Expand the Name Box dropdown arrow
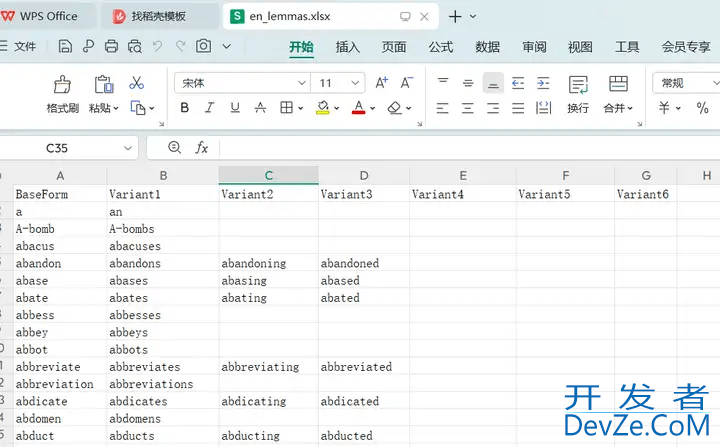 128,148
